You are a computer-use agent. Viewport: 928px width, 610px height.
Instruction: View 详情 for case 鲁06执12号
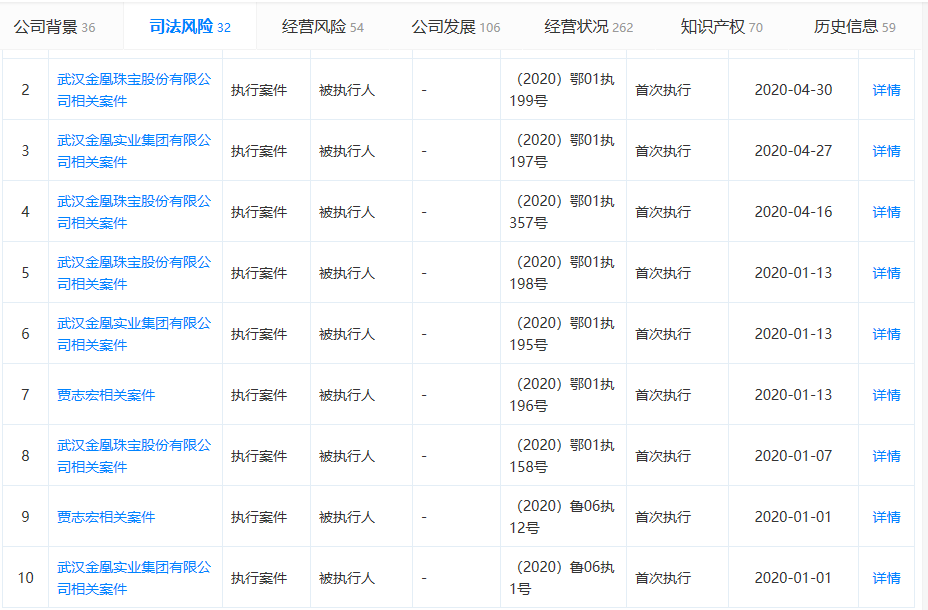(886, 517)
